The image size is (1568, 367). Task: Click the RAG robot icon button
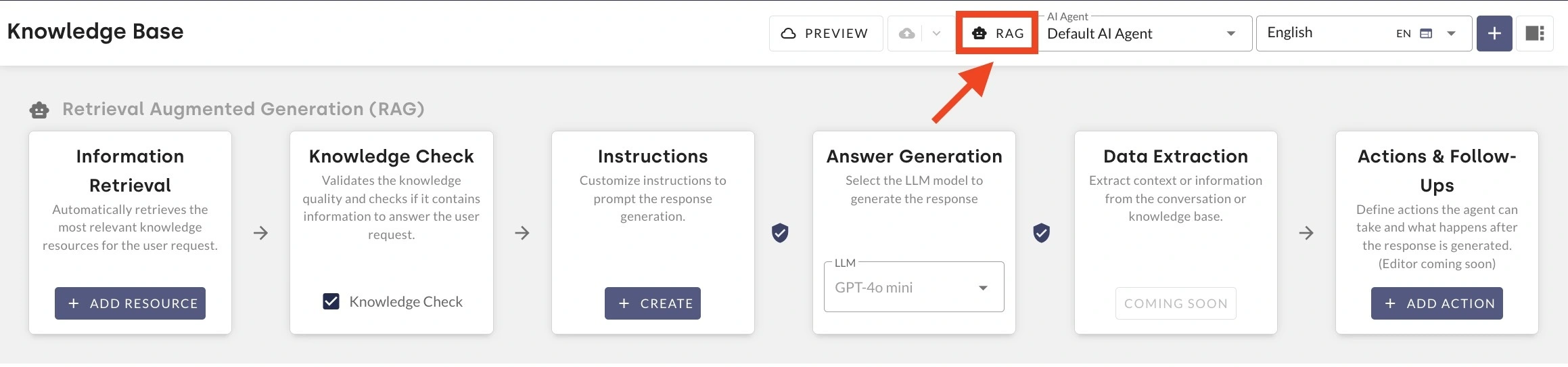[x=997, y=33]
